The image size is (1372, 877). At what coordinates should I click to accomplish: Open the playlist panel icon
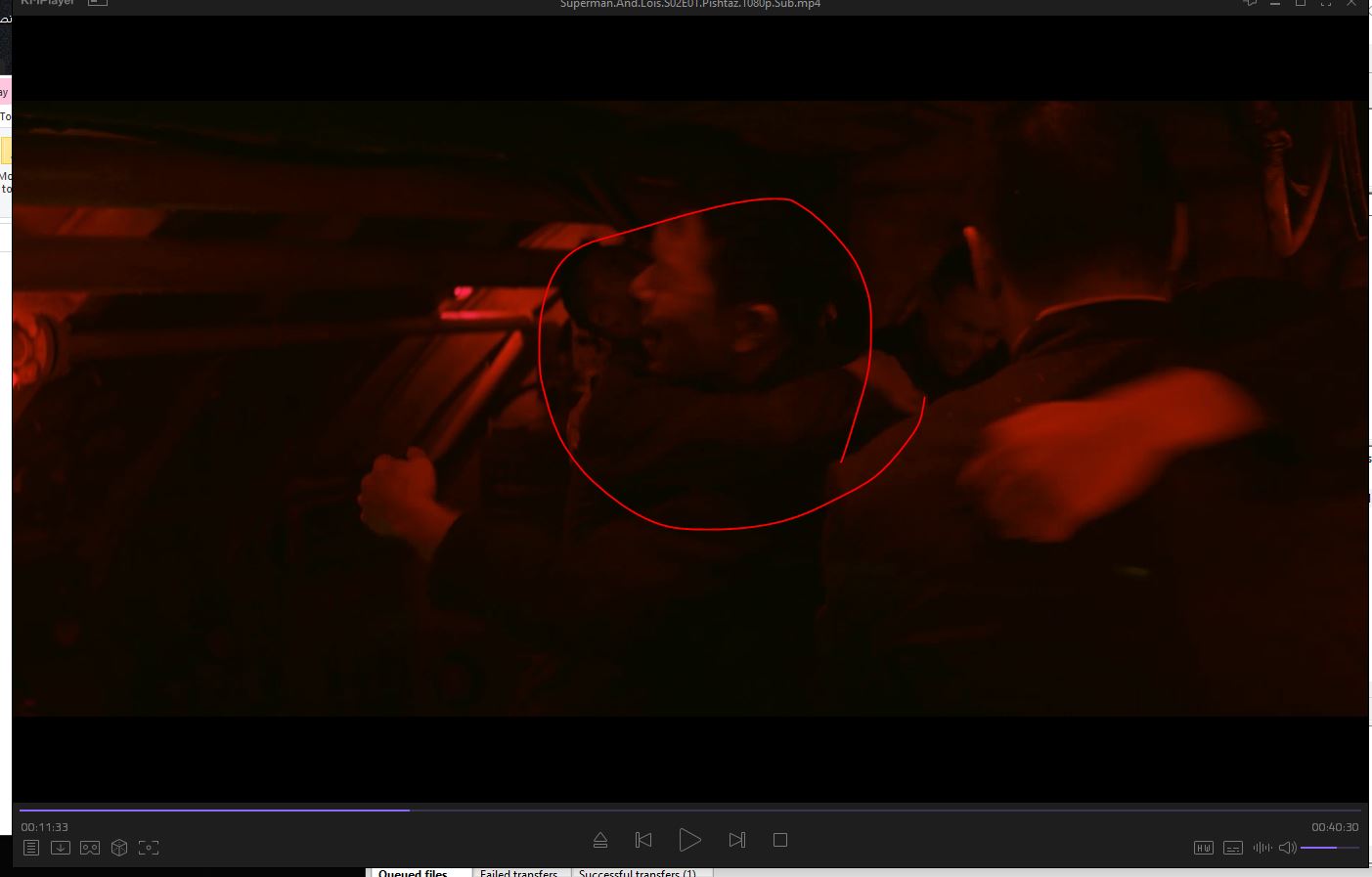(x=31, y=848)
